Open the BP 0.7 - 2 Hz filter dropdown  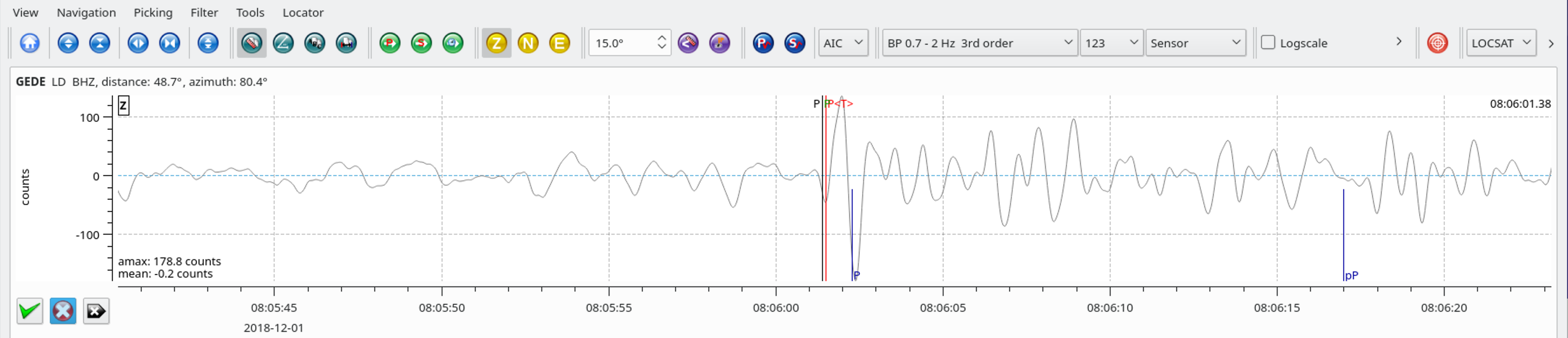pyautogui.click(x=980, y=43)
